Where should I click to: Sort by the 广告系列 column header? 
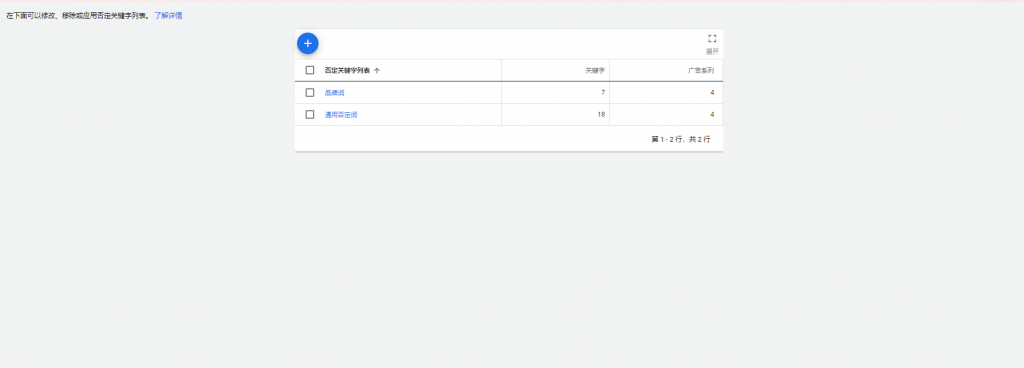click(x=701, y=70)
